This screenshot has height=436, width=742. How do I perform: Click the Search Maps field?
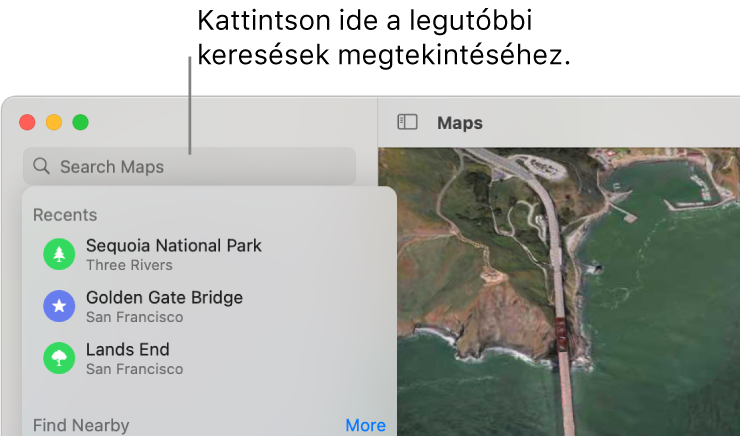(x=189, y=166)
